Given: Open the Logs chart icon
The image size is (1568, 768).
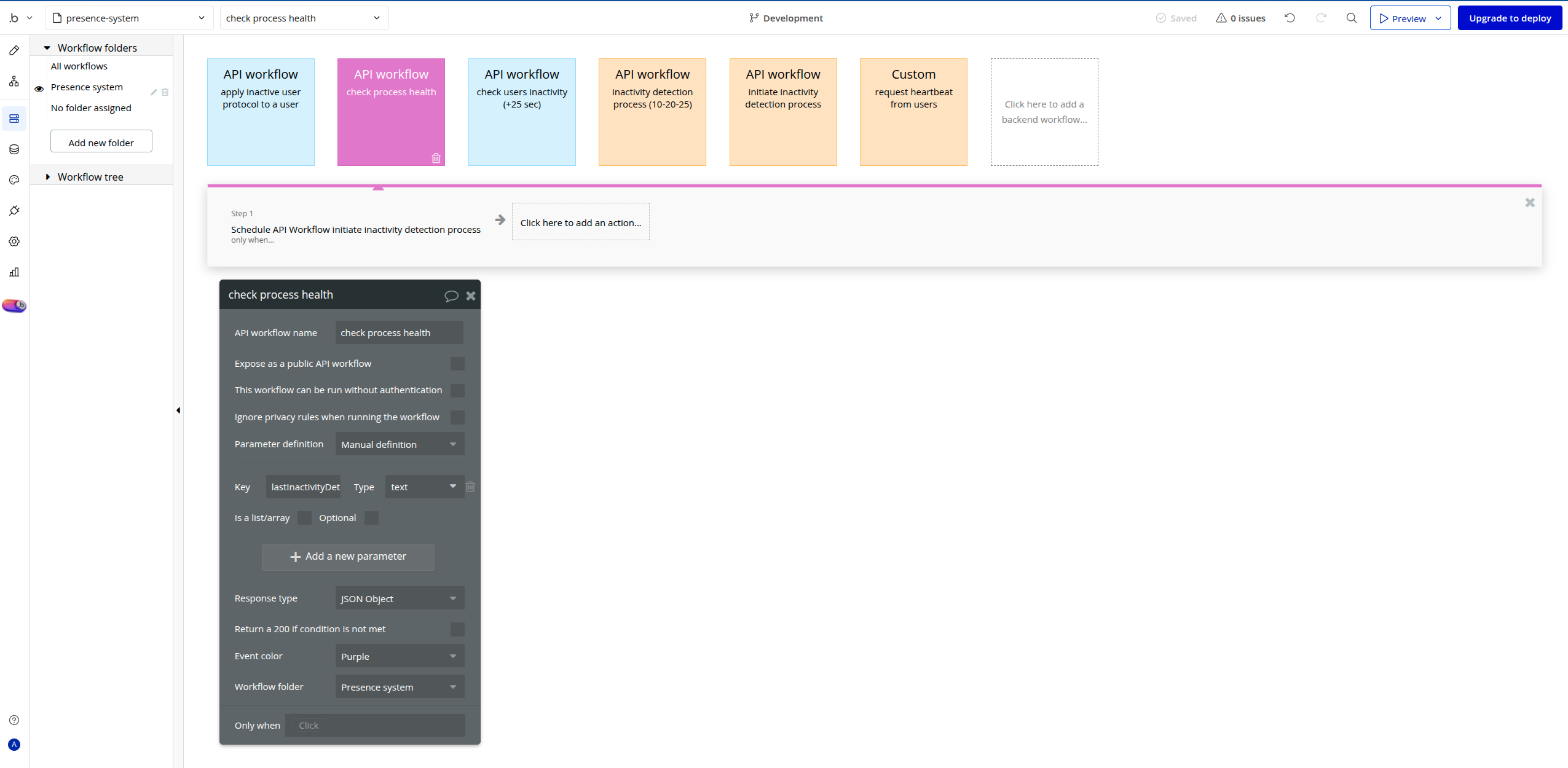Looking at the screenshot, I should point(14,272).
